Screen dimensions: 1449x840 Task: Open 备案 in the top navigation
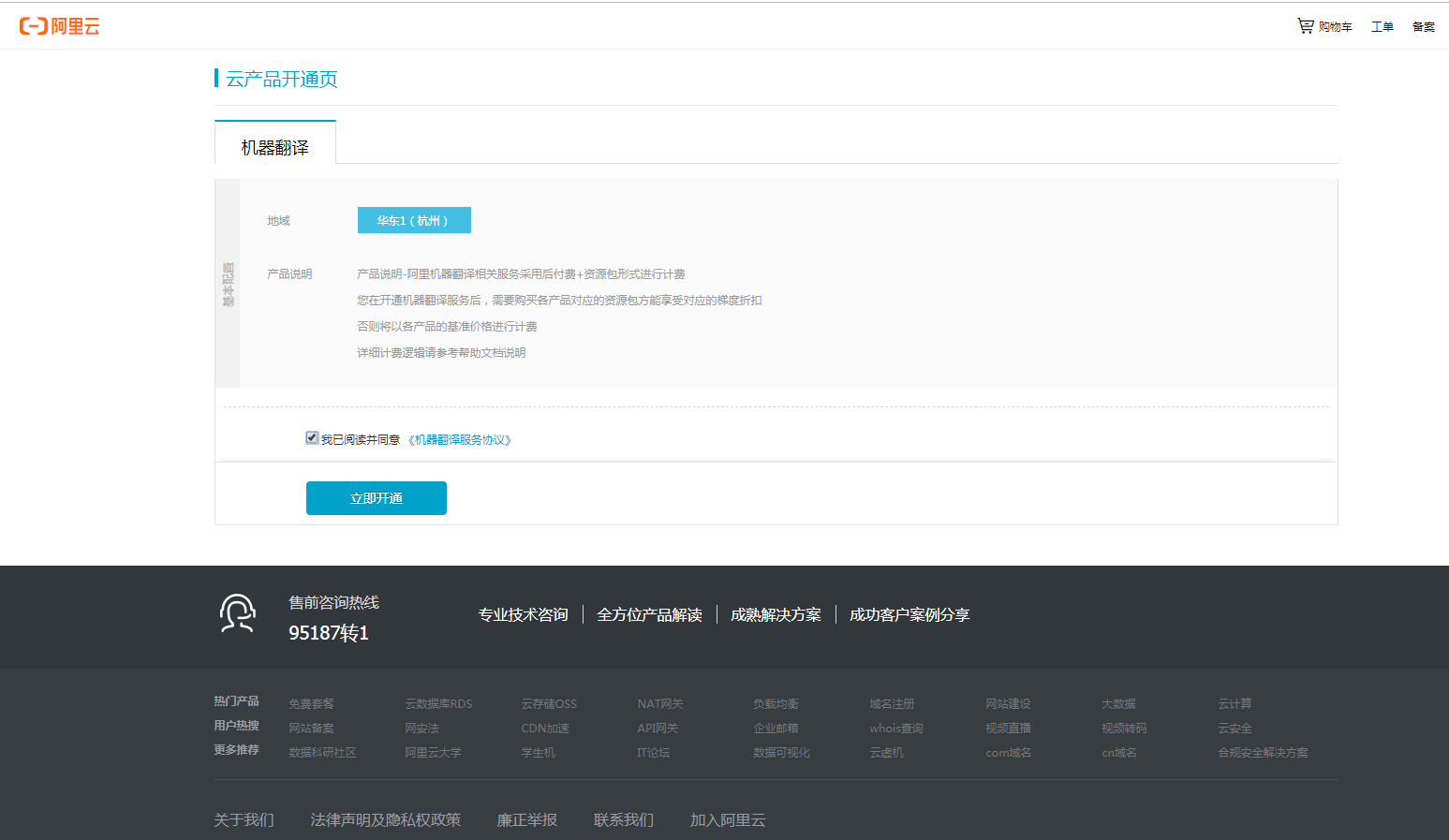1424,26
